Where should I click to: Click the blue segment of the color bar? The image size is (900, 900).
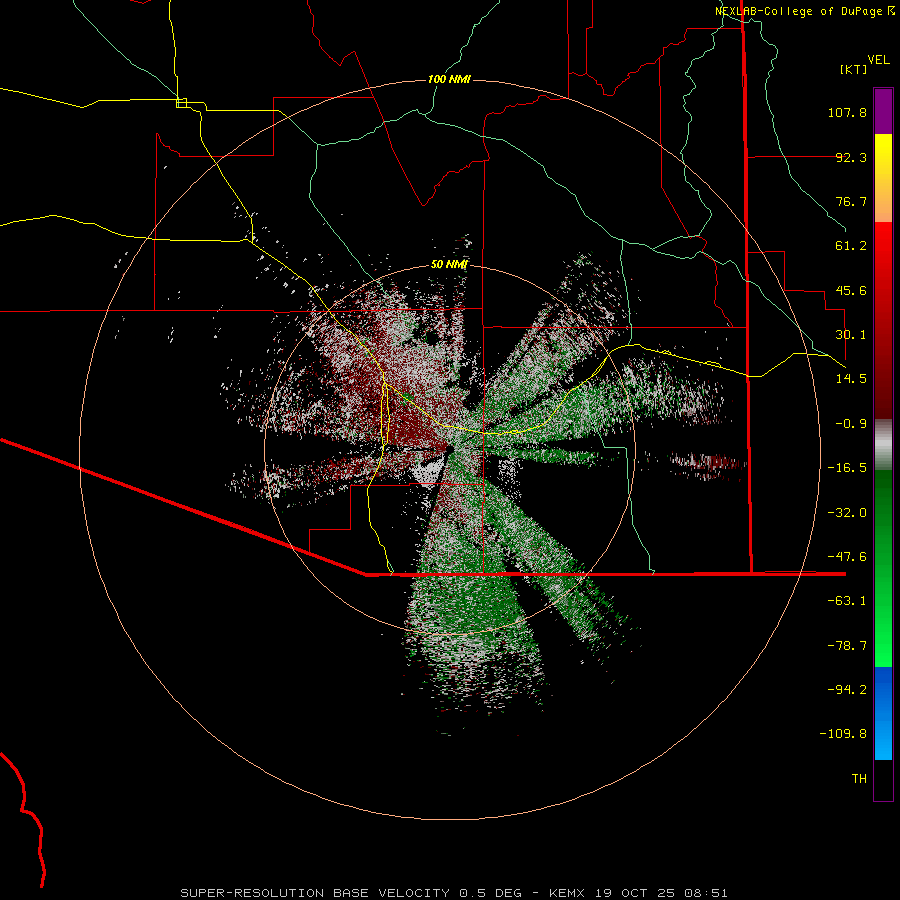[x=883, y=713]
